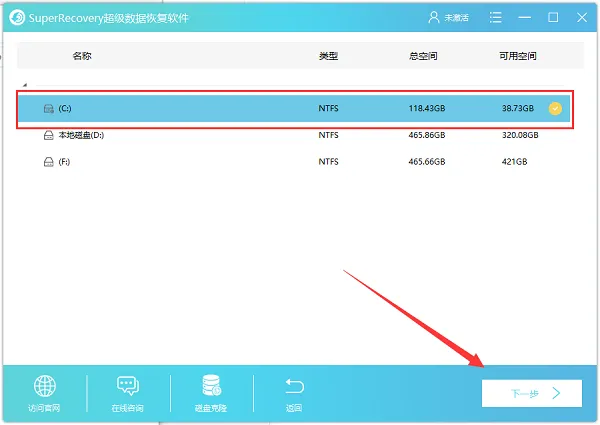Click the 118.43GB total space value
600x425 pixels.
[x=427, y=108]
